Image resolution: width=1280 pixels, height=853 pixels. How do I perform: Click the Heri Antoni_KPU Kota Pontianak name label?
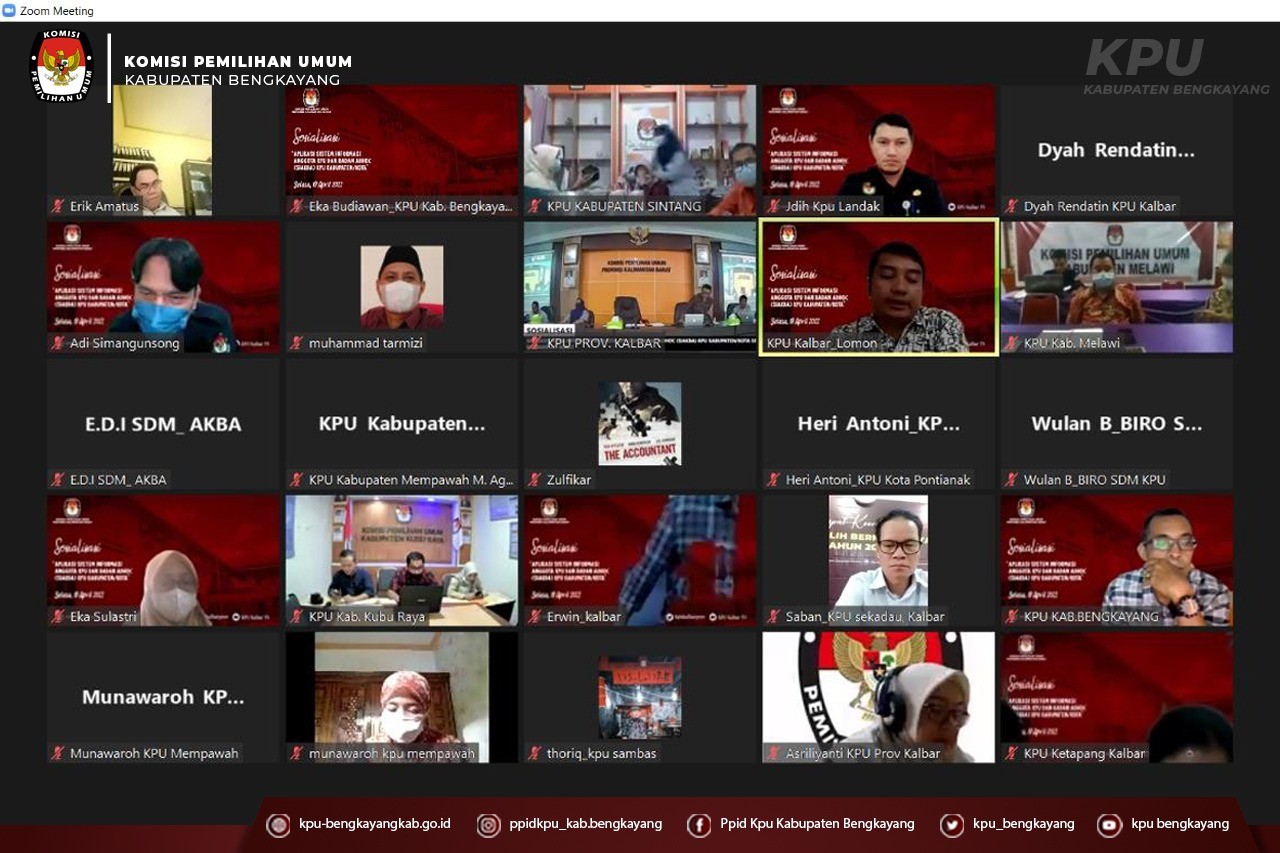[x=877, y=480]
